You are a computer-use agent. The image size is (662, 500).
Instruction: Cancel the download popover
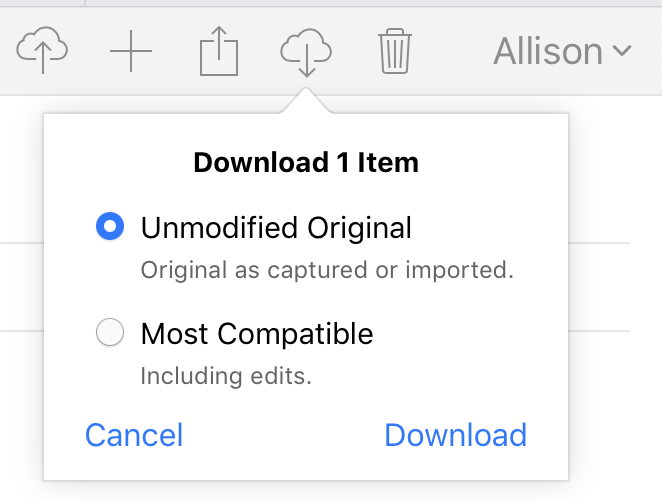click(134, 435)
